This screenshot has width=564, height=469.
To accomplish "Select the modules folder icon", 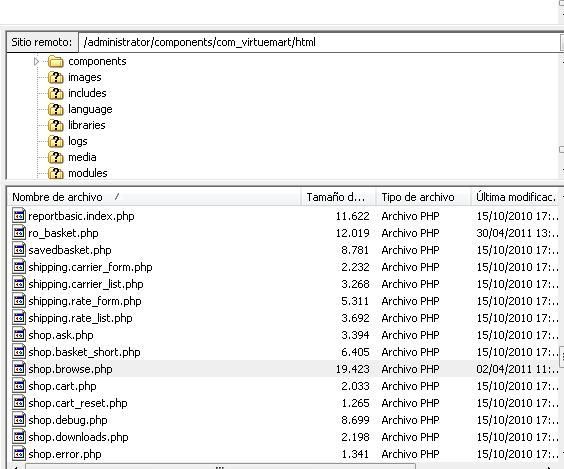I will coord(56,173).
